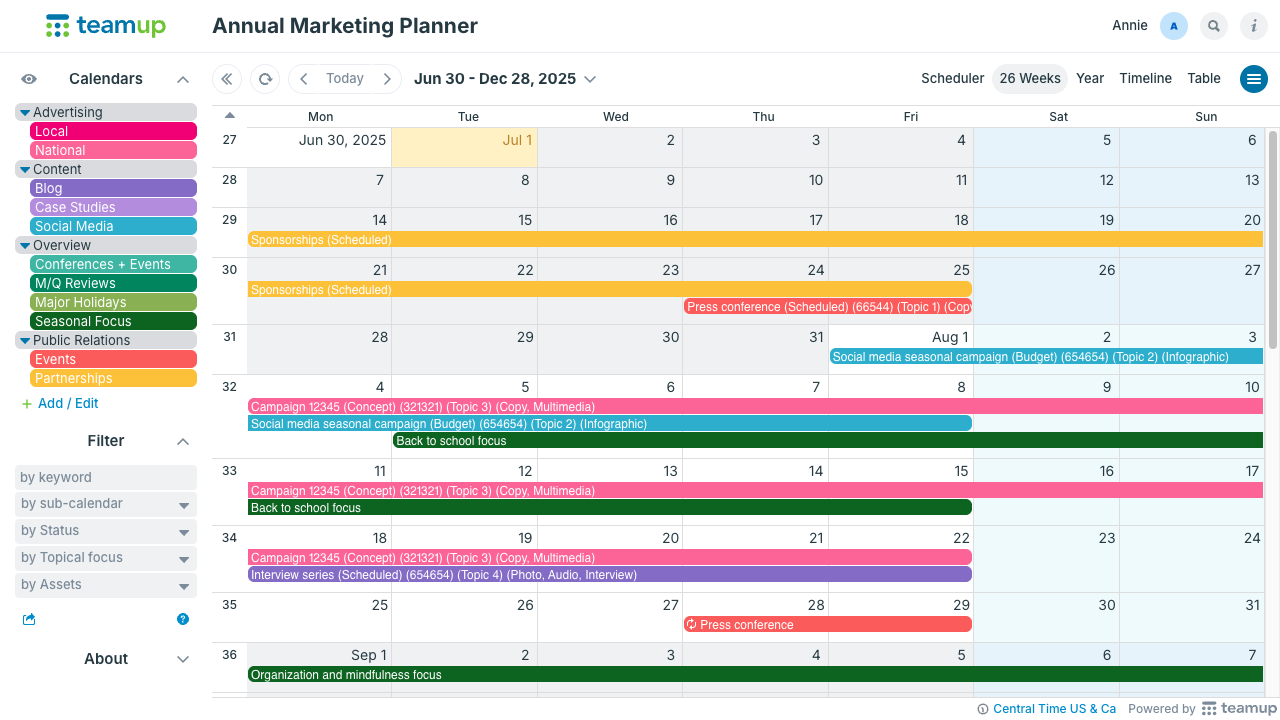This screenshot has height=720, width=1280.
Task: Click the search magnifier icon
Action: click(x=1214, y=26)
